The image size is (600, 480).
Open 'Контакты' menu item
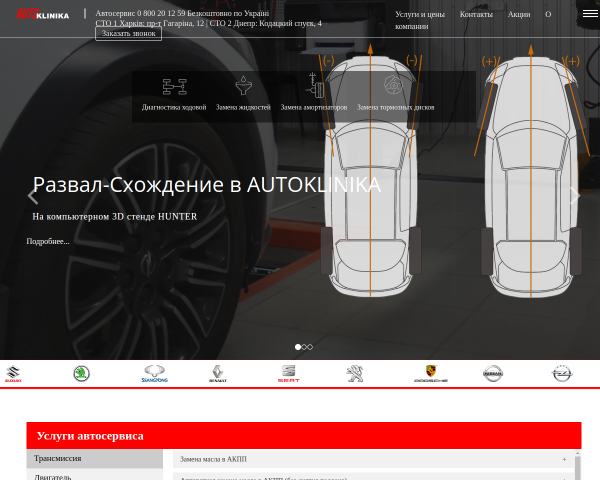point(476,15)
